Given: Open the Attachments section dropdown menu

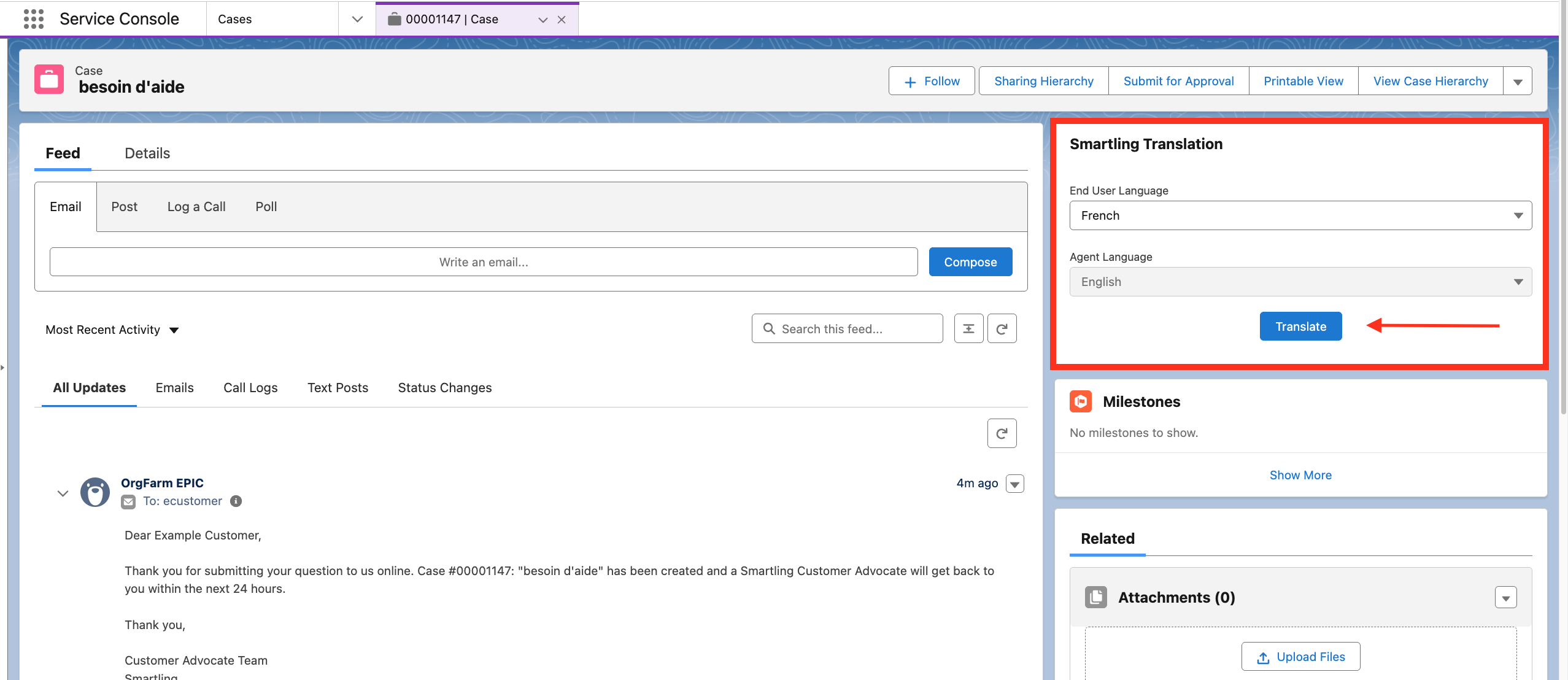Looking at the screenshot, I should (1505, 598).
